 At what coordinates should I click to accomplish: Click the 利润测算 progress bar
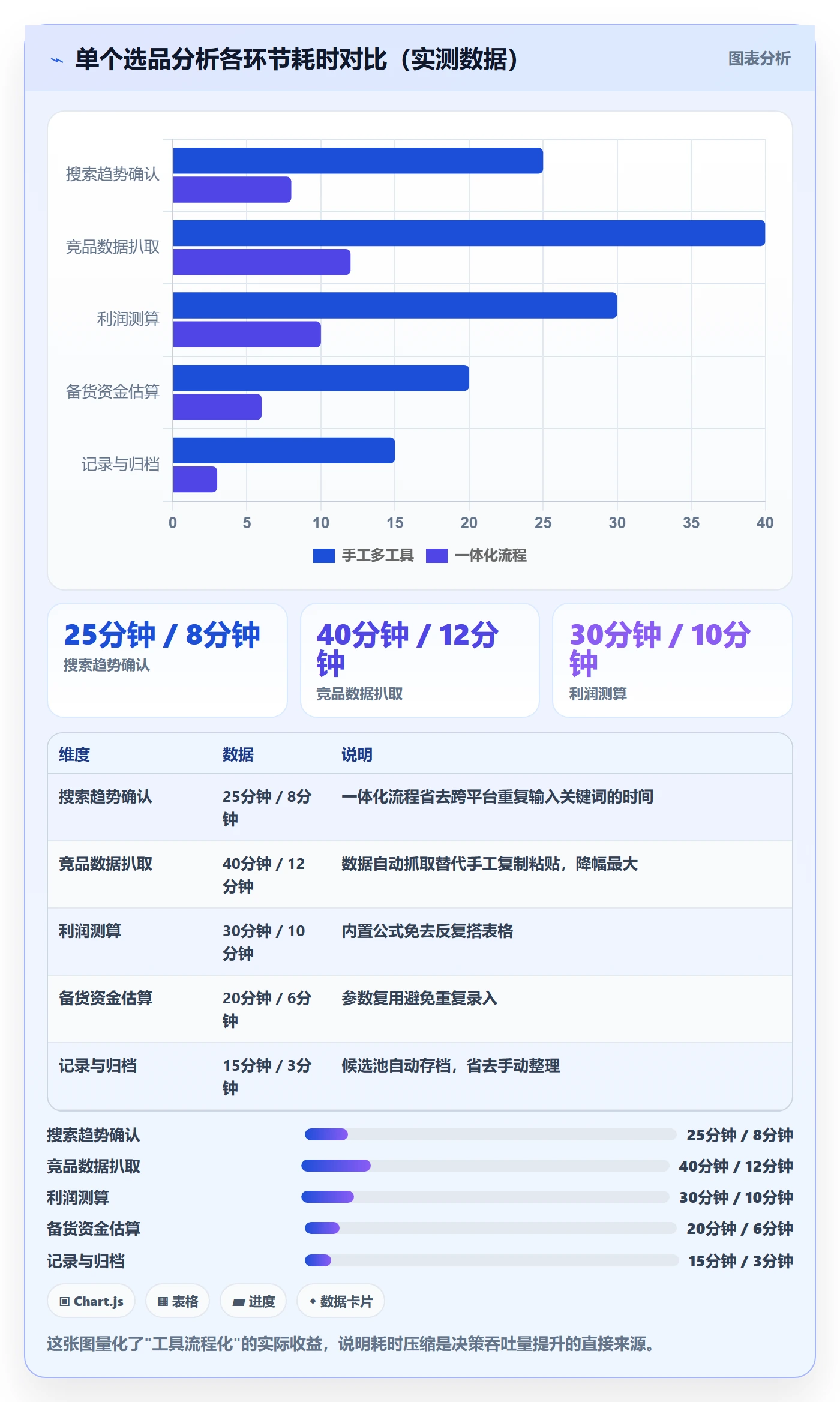pos(485,1197)
